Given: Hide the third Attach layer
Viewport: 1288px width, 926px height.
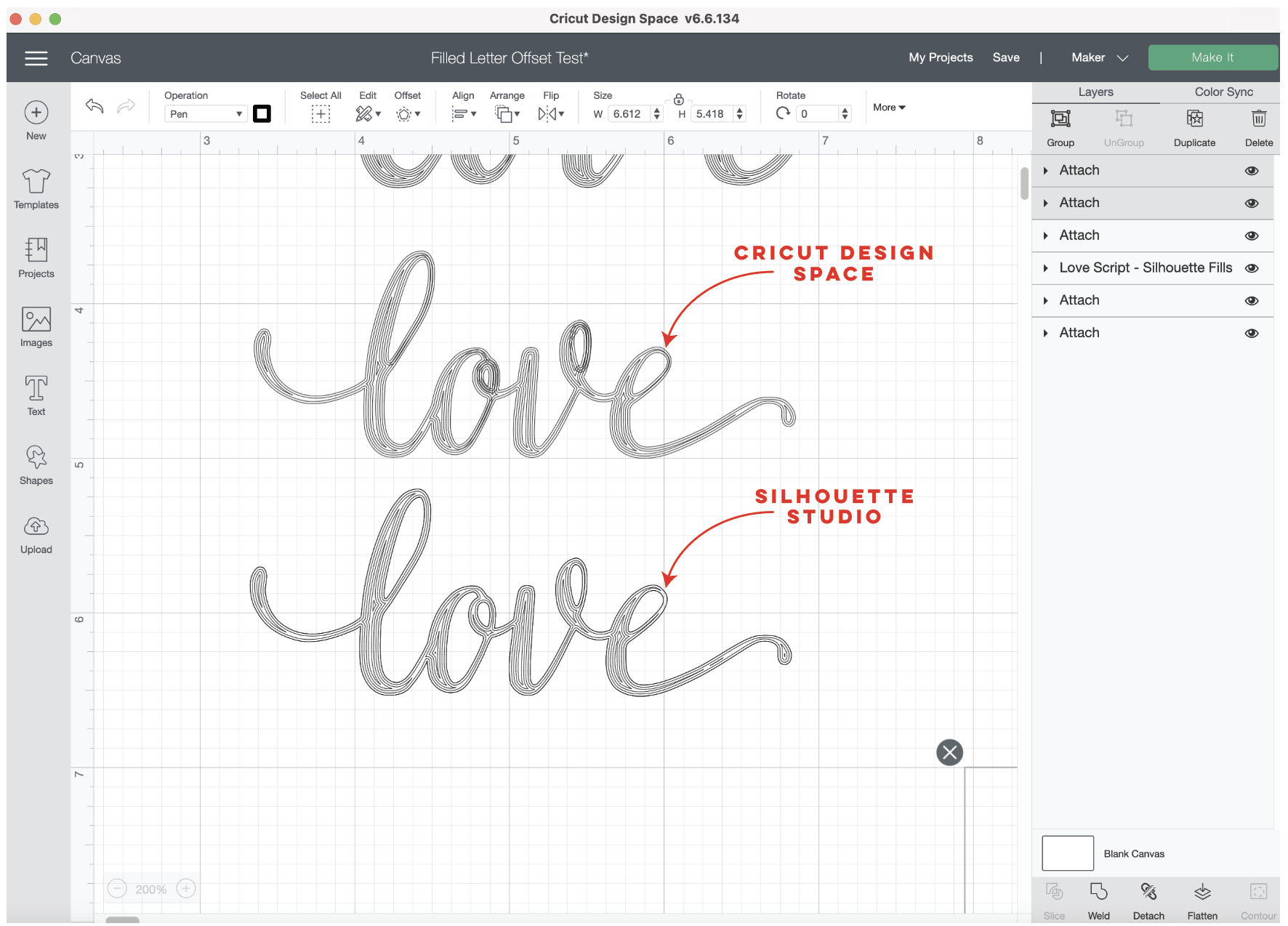Looking at the screenshot, I should pyautogui.click(x=1251, y=235).
